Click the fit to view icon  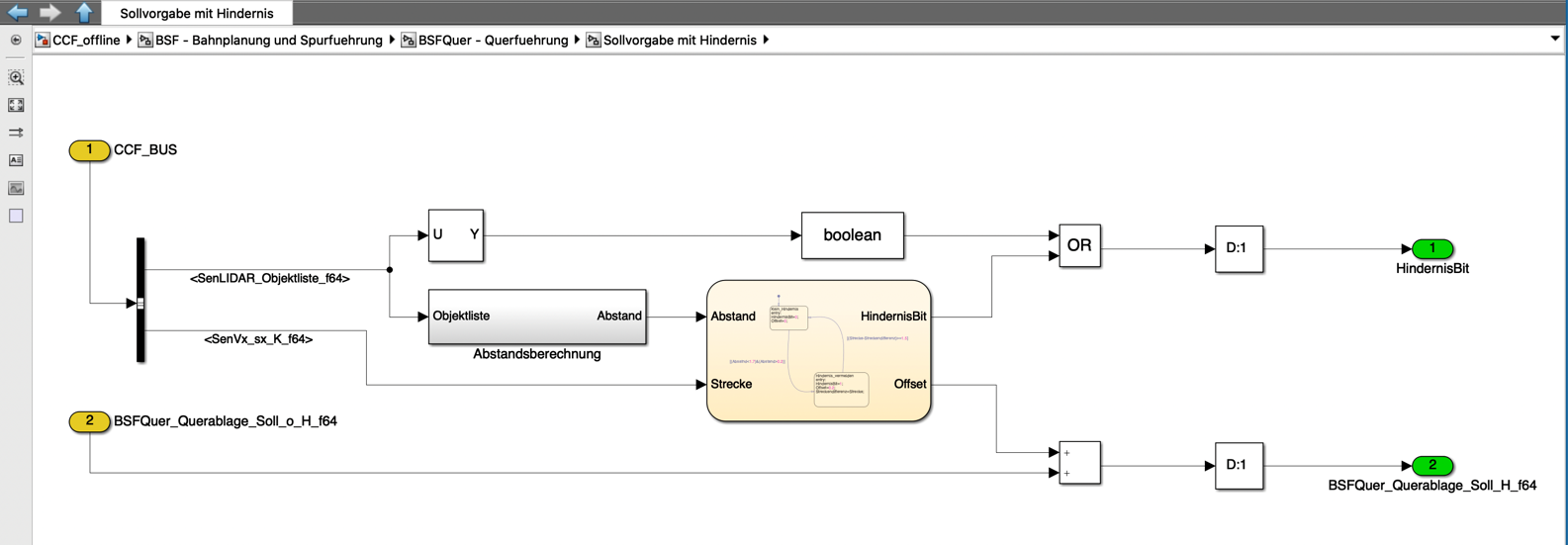[16, 105]
